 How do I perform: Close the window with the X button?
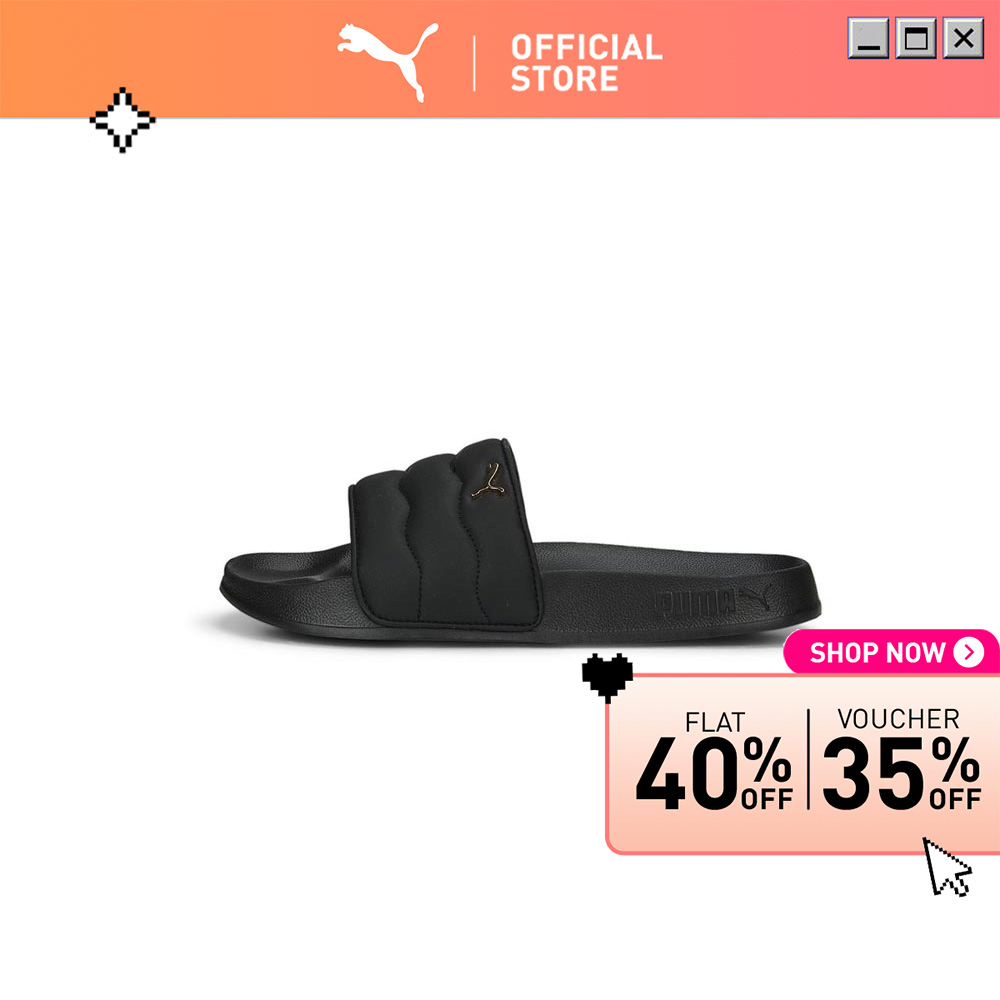point(963,38)
